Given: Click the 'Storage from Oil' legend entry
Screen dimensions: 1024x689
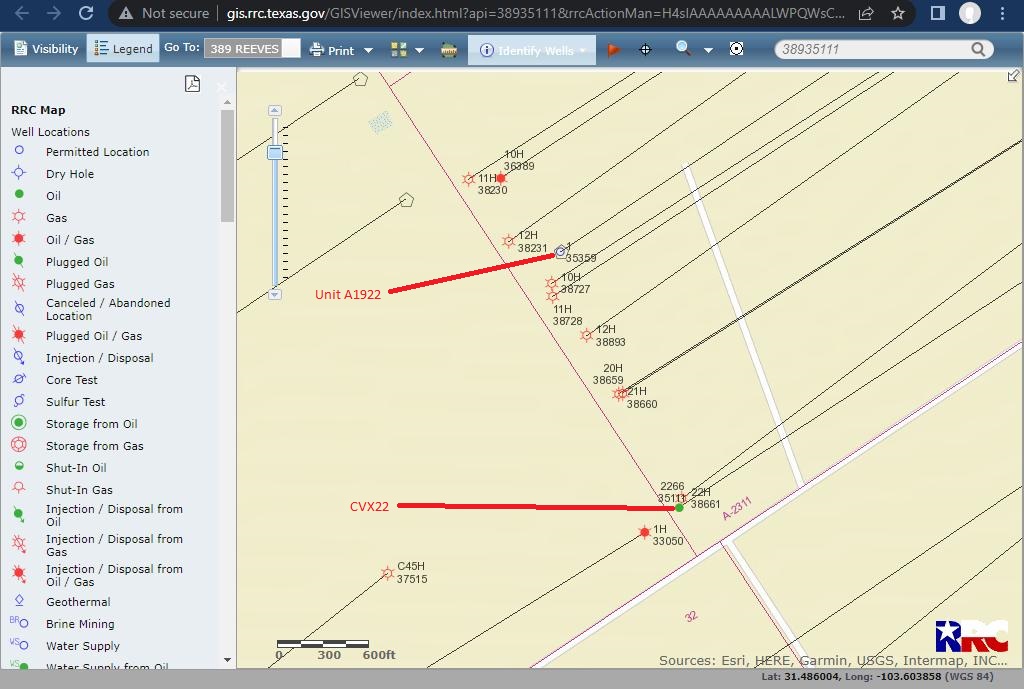Looking at the screenshot, I should coord(92,425).
